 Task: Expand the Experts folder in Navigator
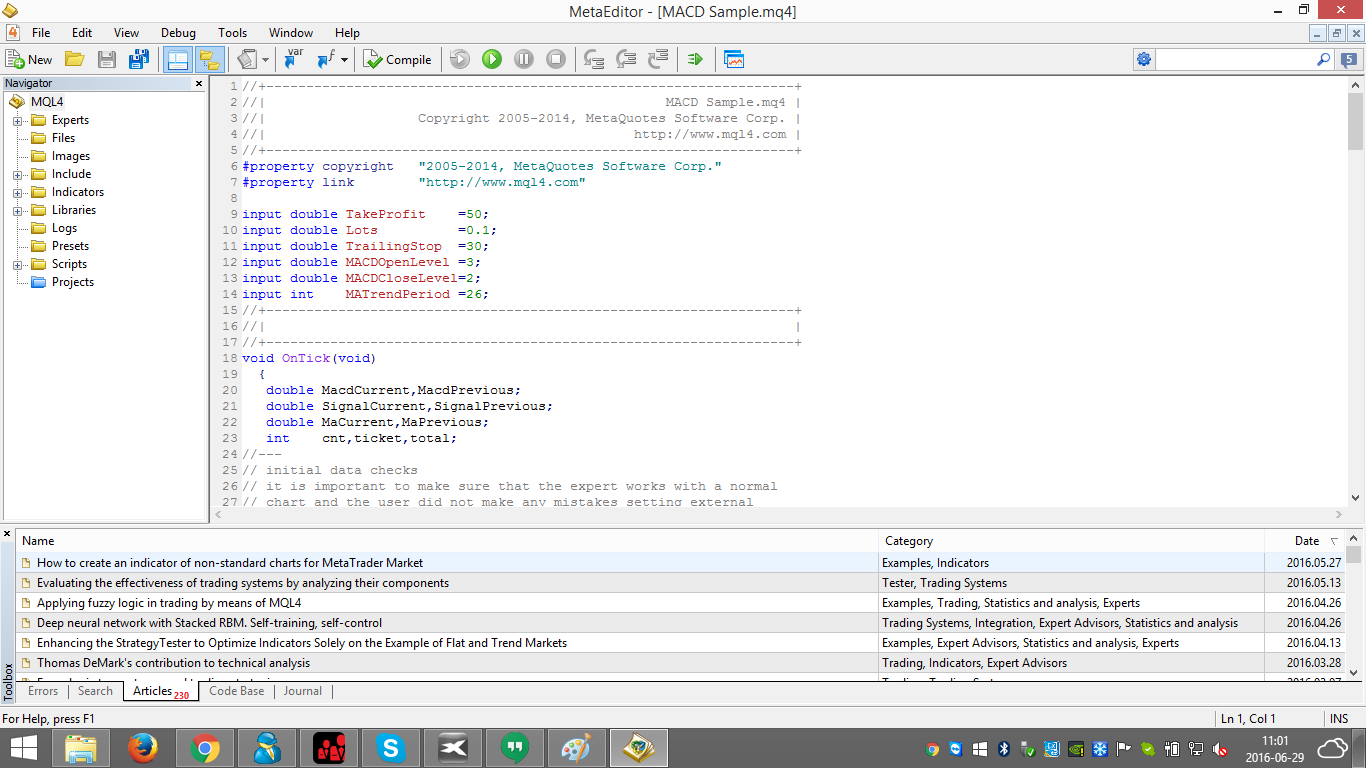click(x=17, y=120)
